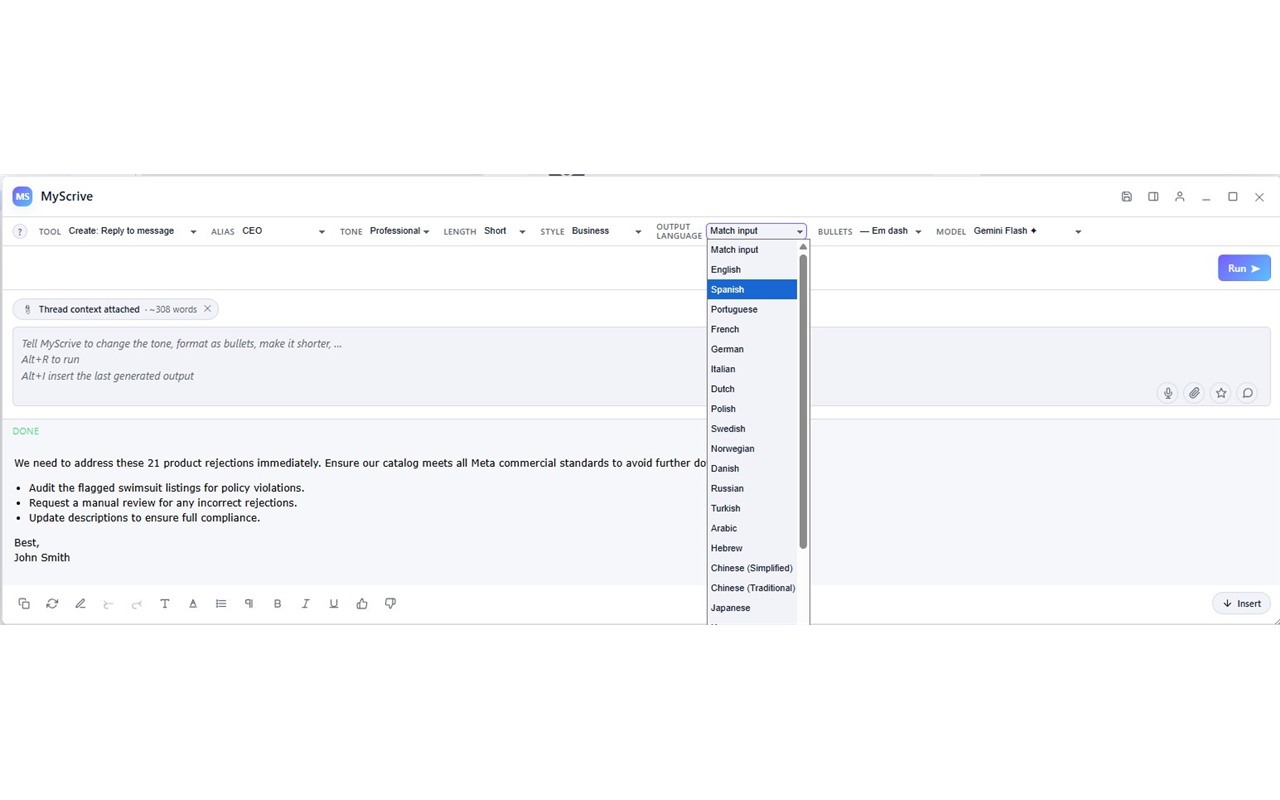Click the DONE status label
Screen dimensions: 1280x800
click(x=26, y=431)
